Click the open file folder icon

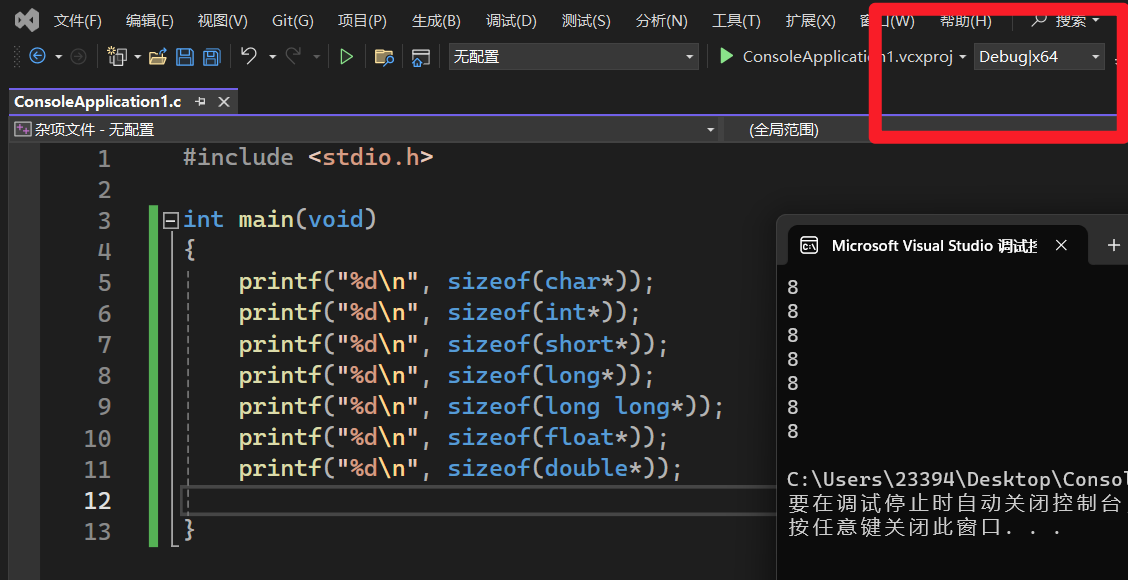pos(157,57)
